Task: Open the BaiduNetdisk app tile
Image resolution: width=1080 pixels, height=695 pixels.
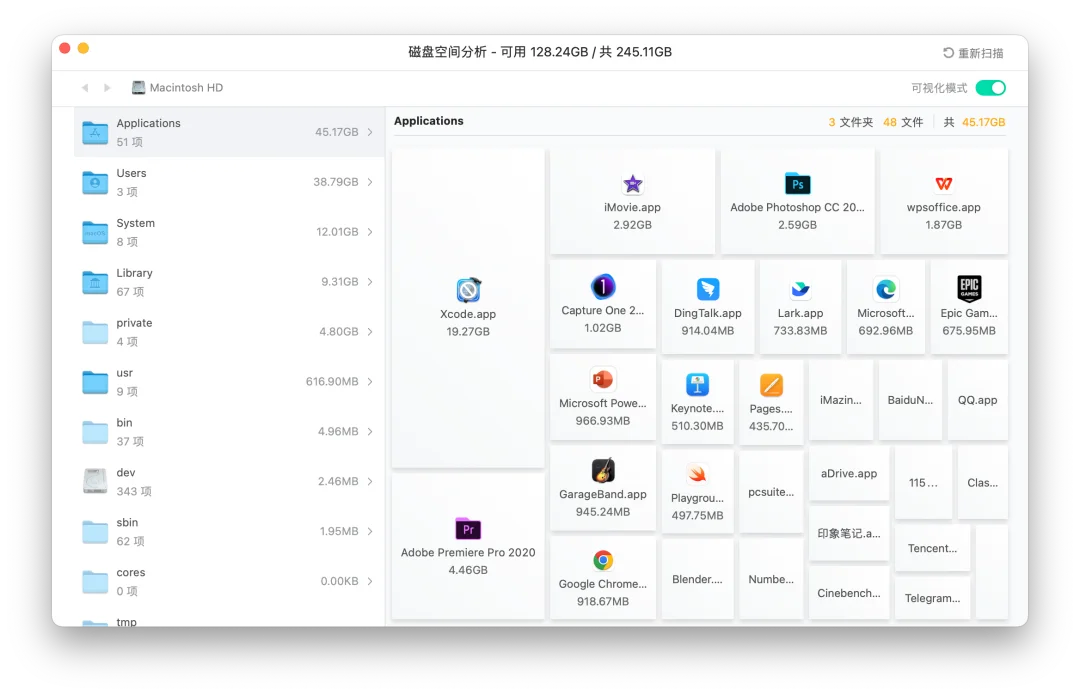Action: pyautogui.click(x=910, y=400)
